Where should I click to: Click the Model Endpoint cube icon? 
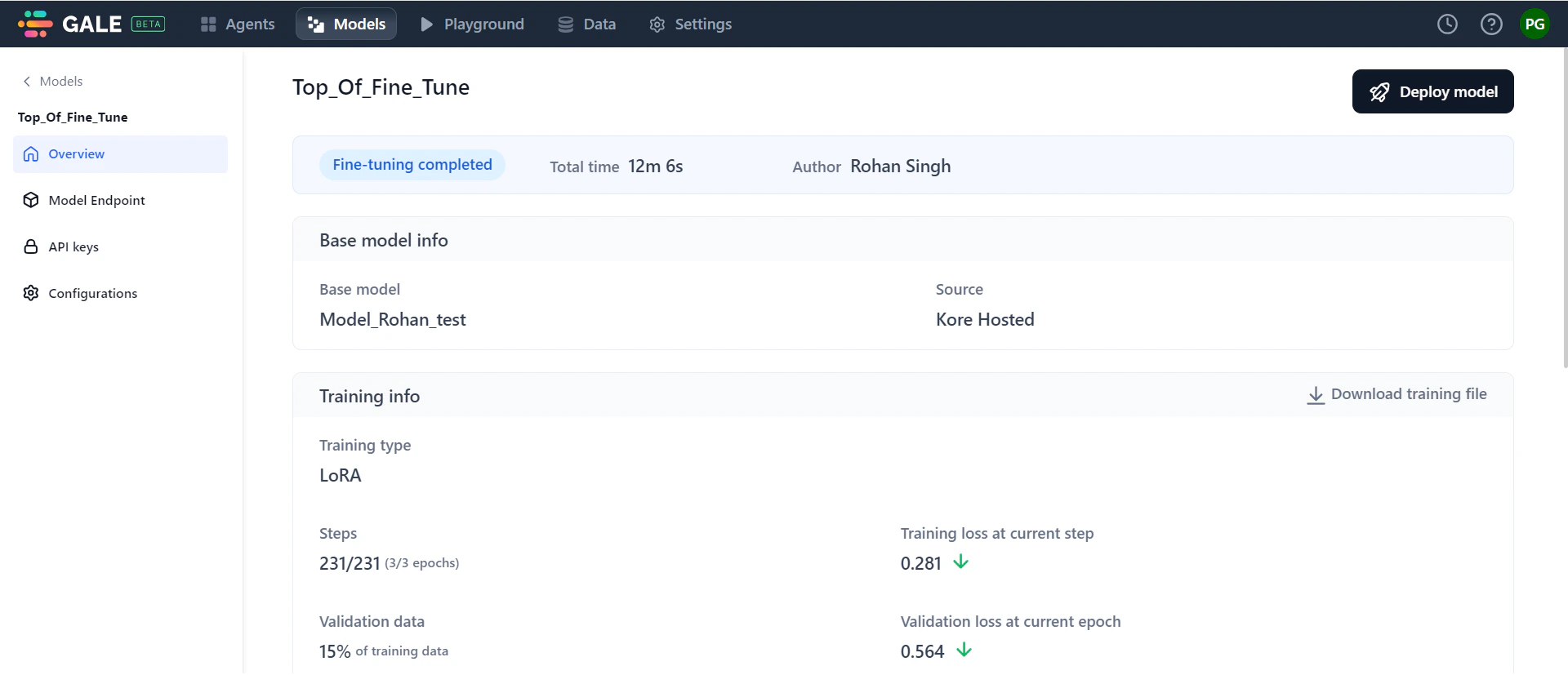[31, 200]
